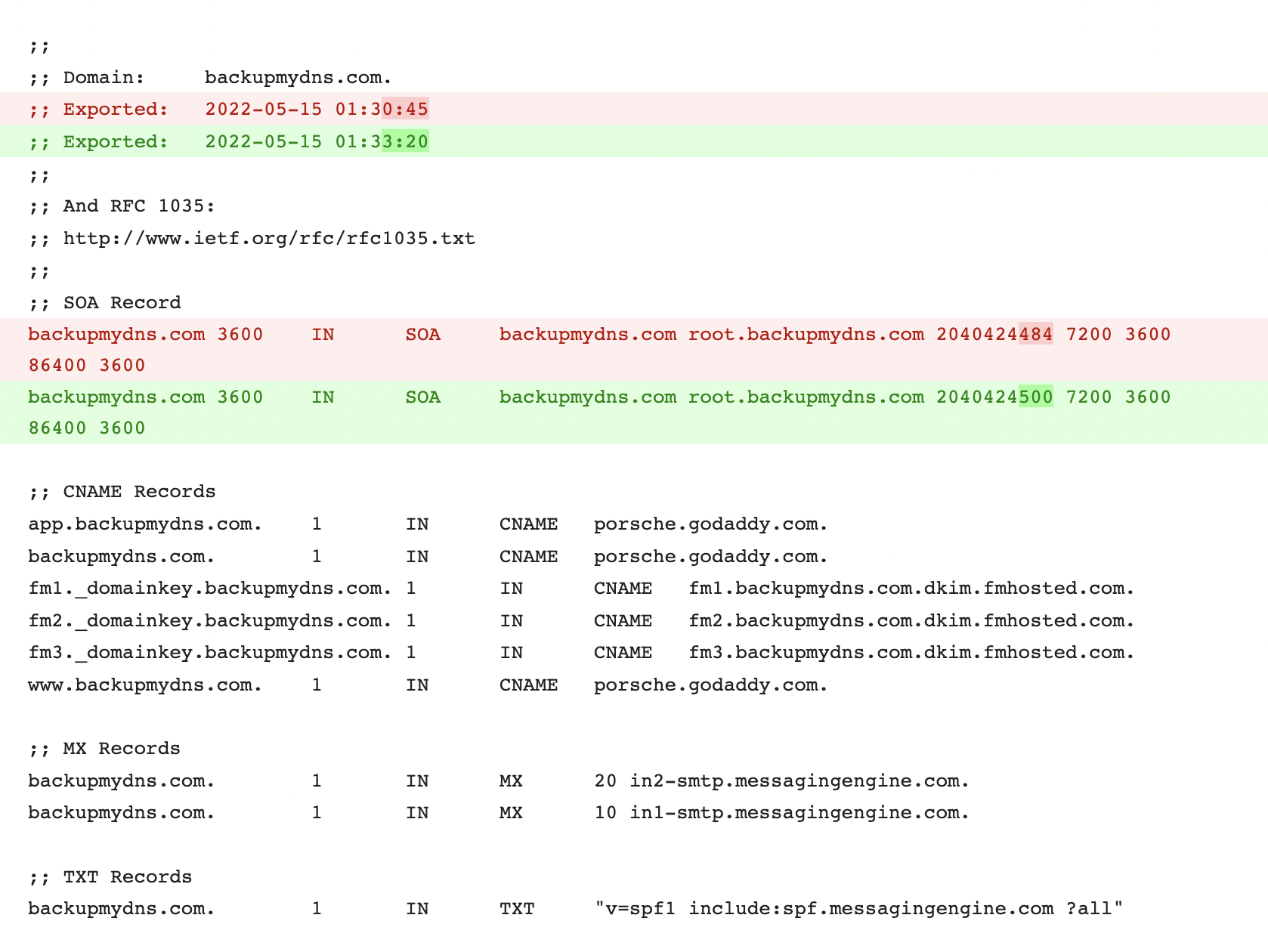Select www.backupmydns.com. CNAME row name
Viewport: 1268px width, 952px height.
145,685
